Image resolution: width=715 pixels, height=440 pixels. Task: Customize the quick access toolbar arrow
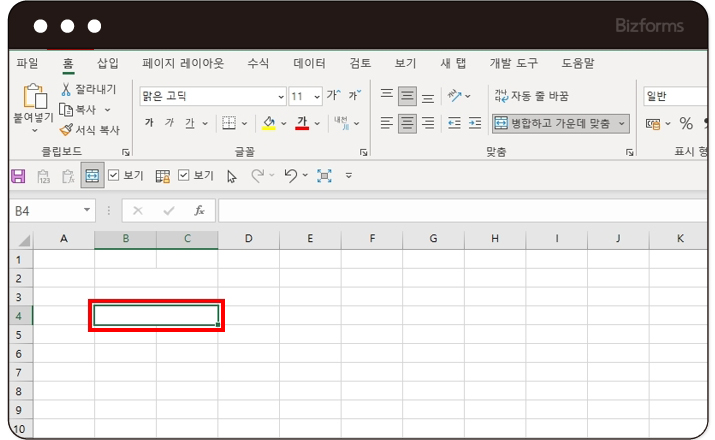coord(349,176)
